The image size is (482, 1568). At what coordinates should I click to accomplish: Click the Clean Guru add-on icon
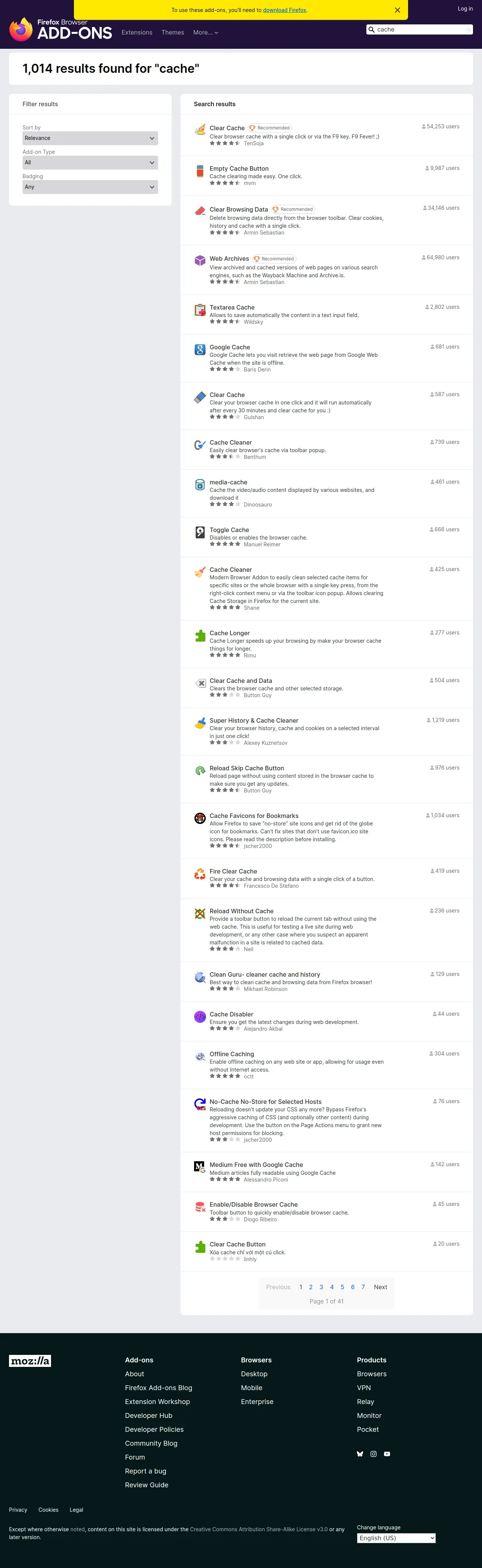pyautogui.click(x=200, y=977)
